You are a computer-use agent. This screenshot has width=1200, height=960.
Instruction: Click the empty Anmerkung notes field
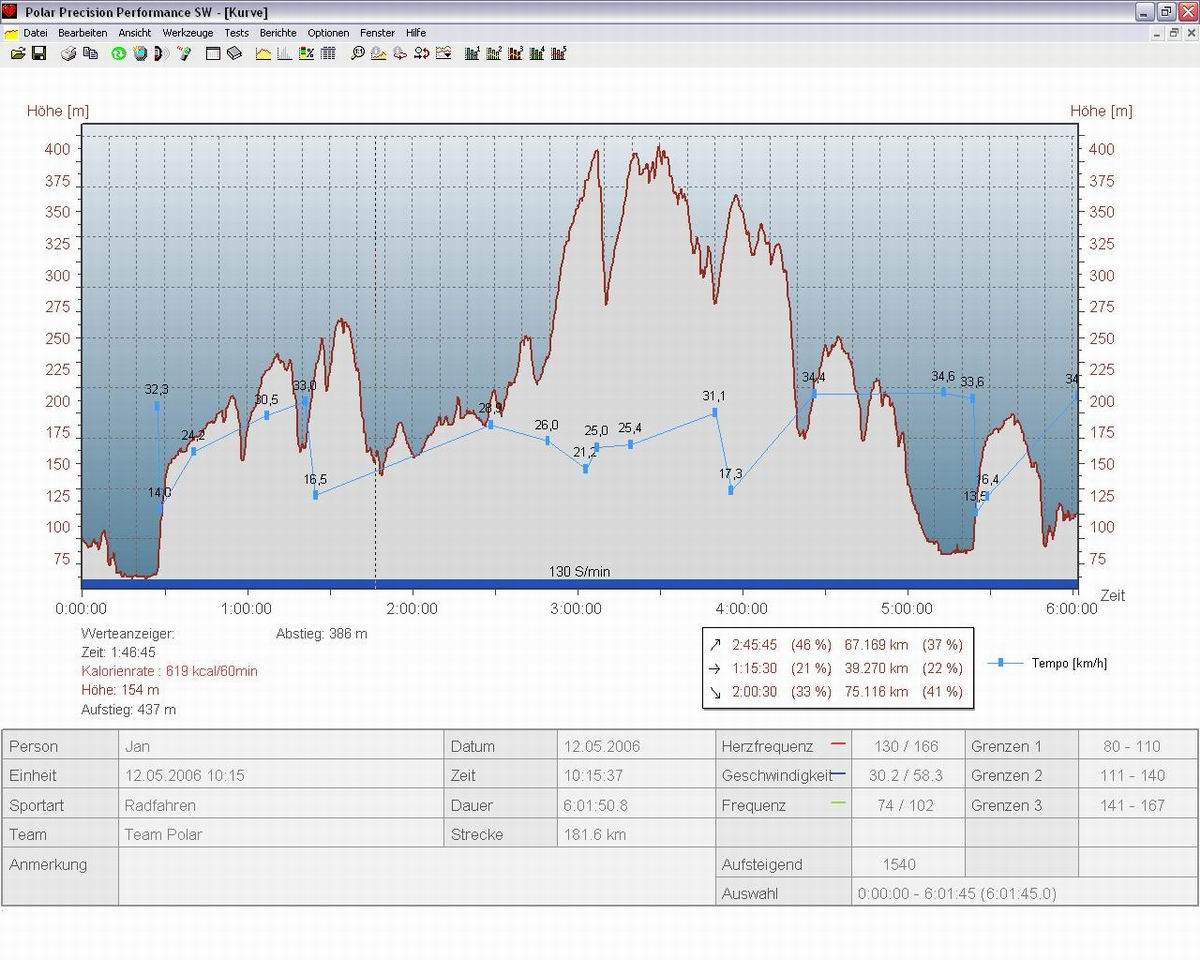415,877
